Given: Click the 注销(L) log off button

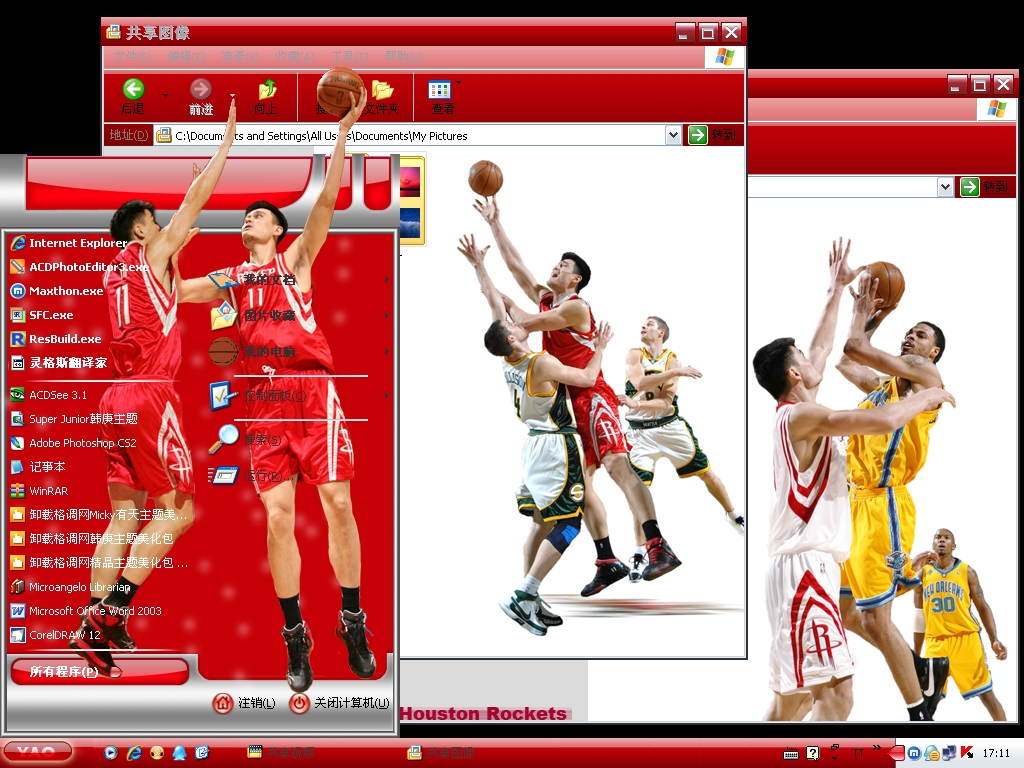Looking at the screenshot, I should [x=244, y=703].
